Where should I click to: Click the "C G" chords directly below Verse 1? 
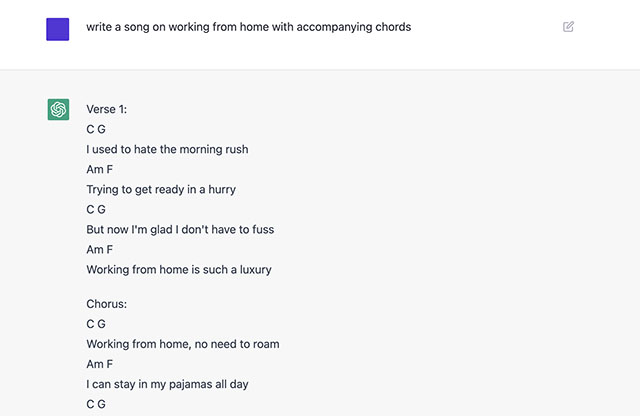click(x=96, y=129)
